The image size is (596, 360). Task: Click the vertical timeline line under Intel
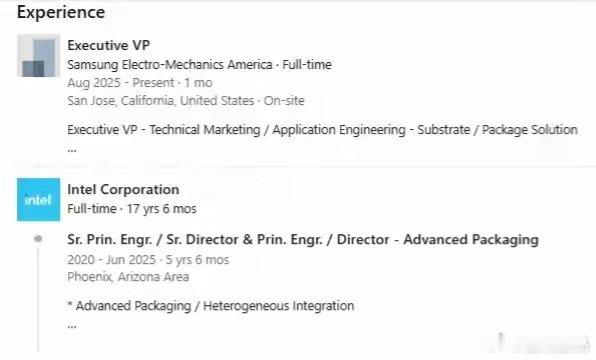point(38,300)
